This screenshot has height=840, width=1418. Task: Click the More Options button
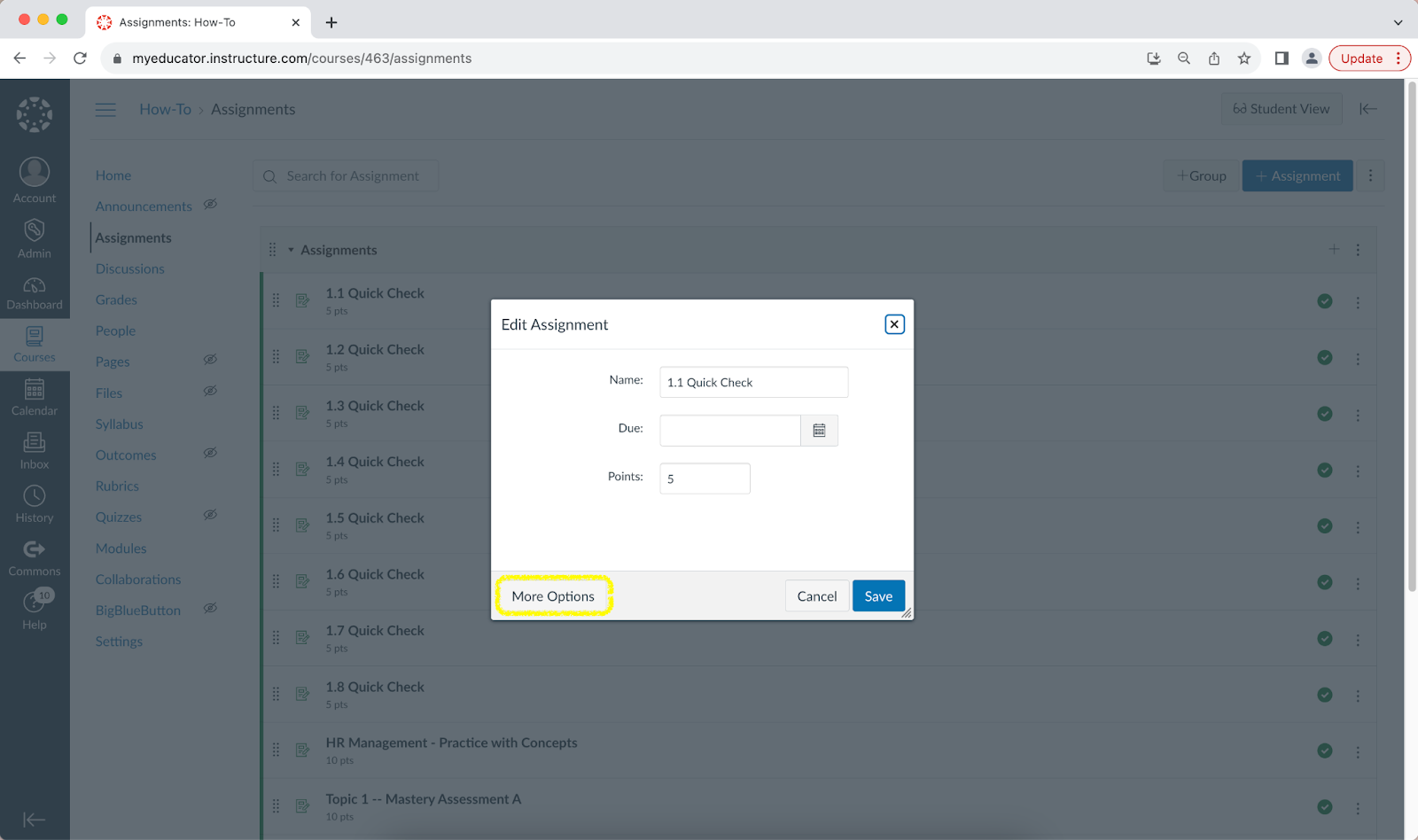tap(553, 596)
